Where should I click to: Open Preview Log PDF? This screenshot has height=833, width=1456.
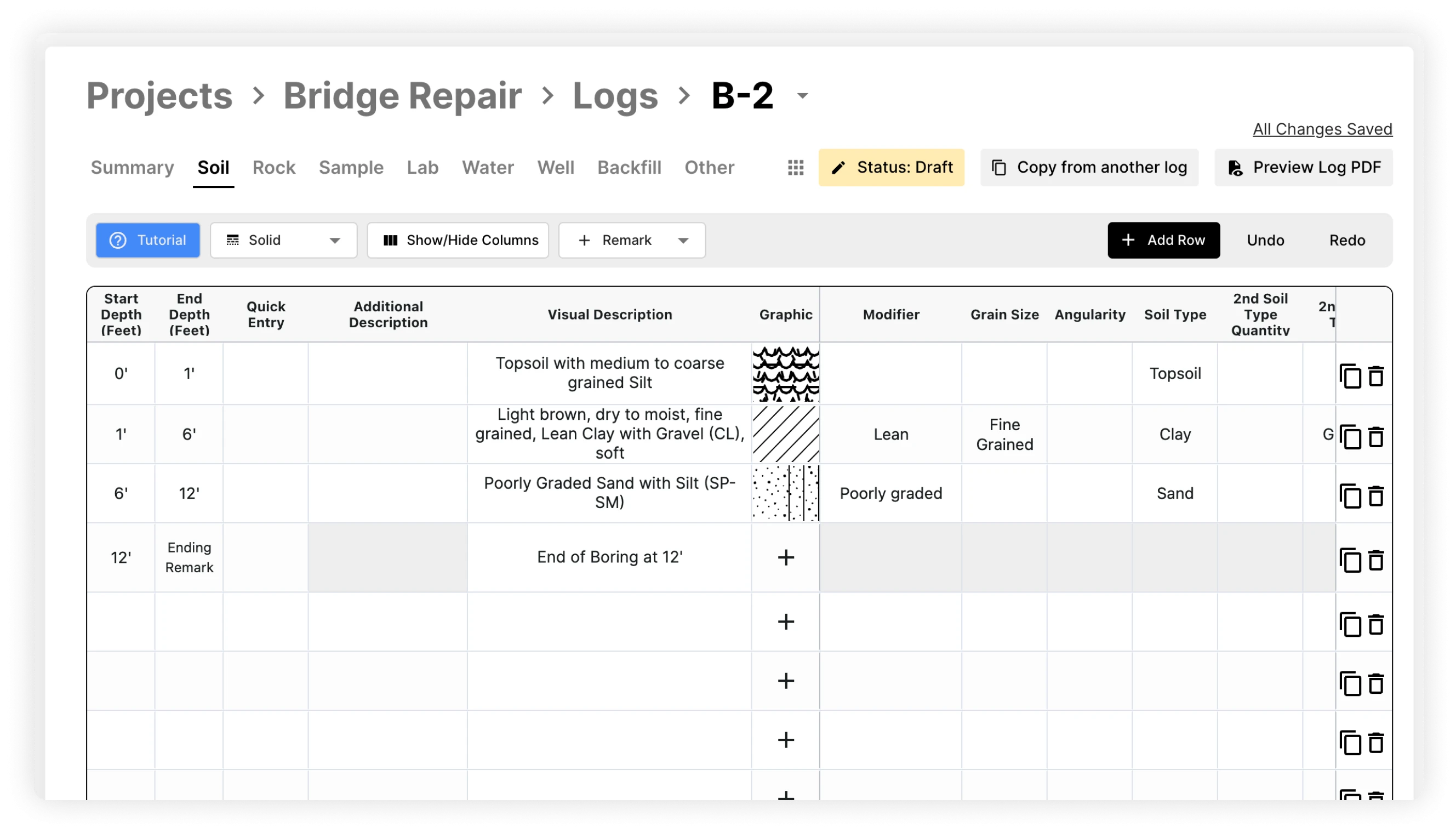coord(1303,168)
